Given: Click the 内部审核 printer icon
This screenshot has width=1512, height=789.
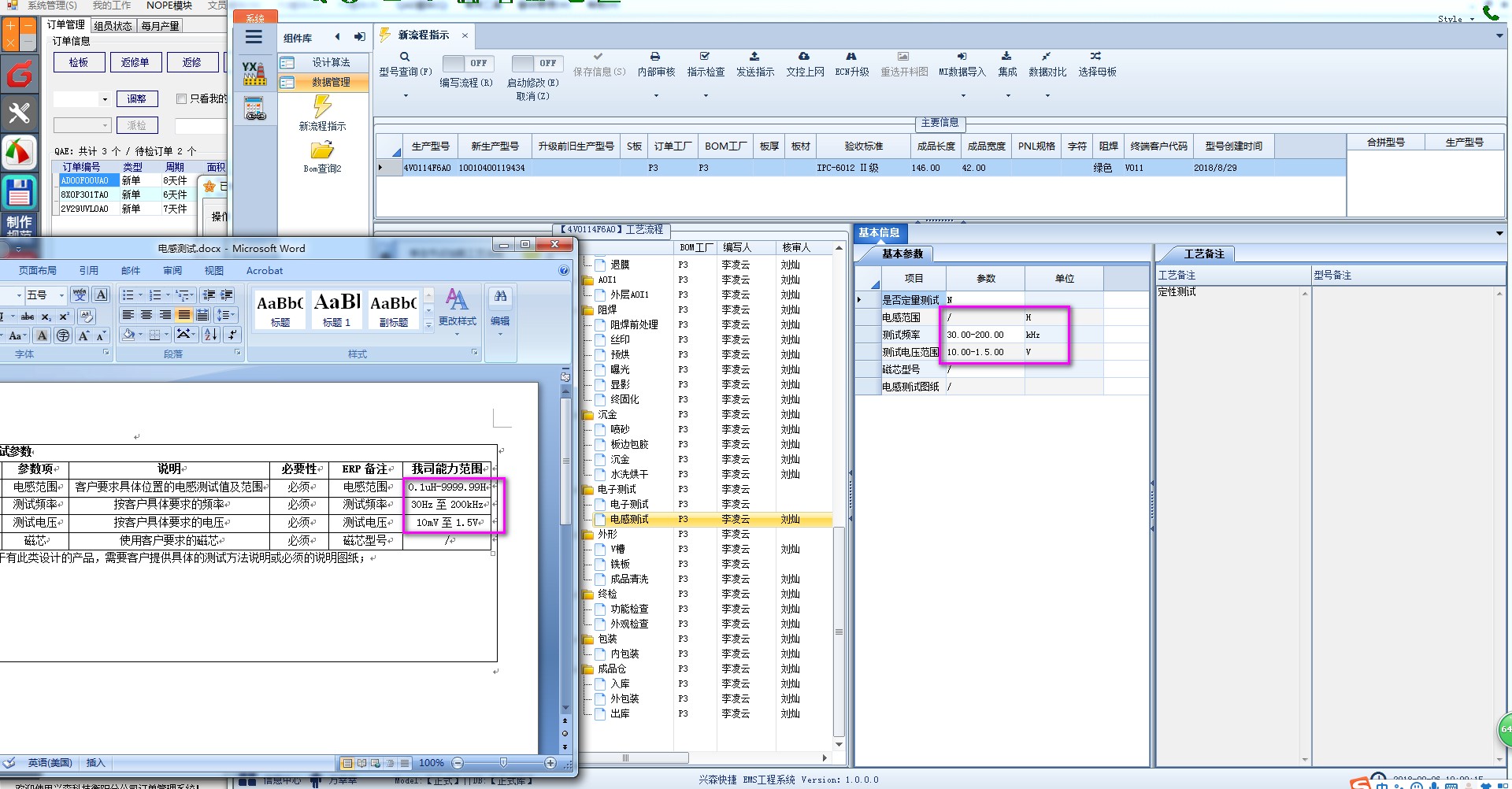Looking at the screenshot, I should [655, 57].
